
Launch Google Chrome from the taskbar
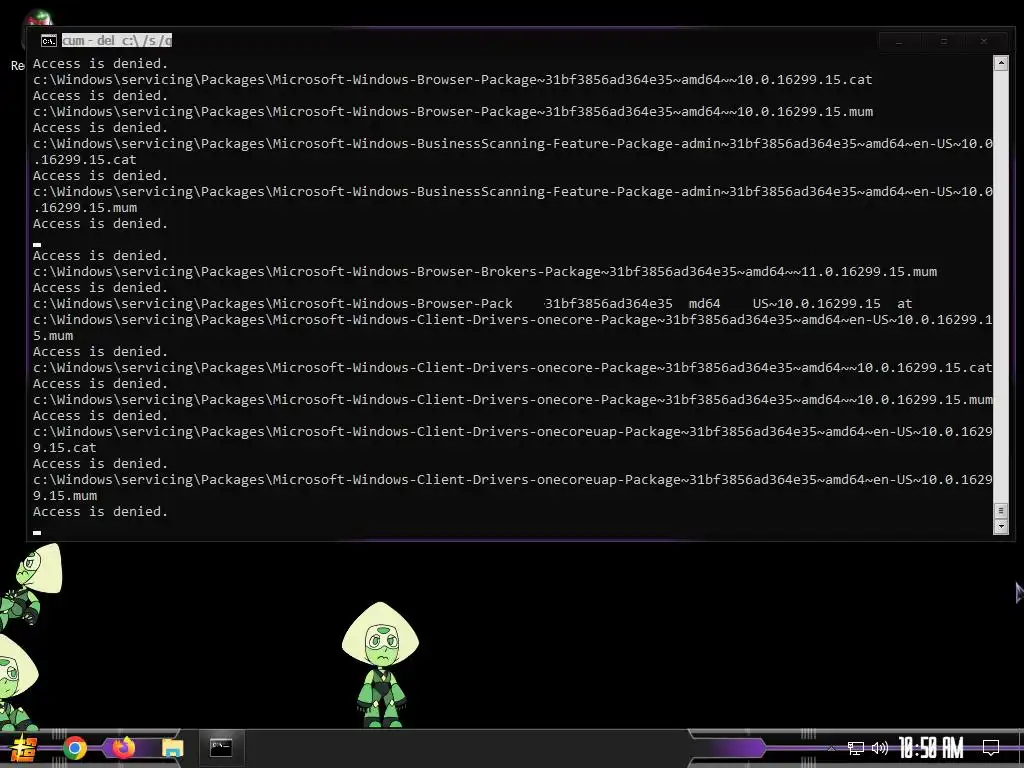pyautogui.click(x=74, y=748)
